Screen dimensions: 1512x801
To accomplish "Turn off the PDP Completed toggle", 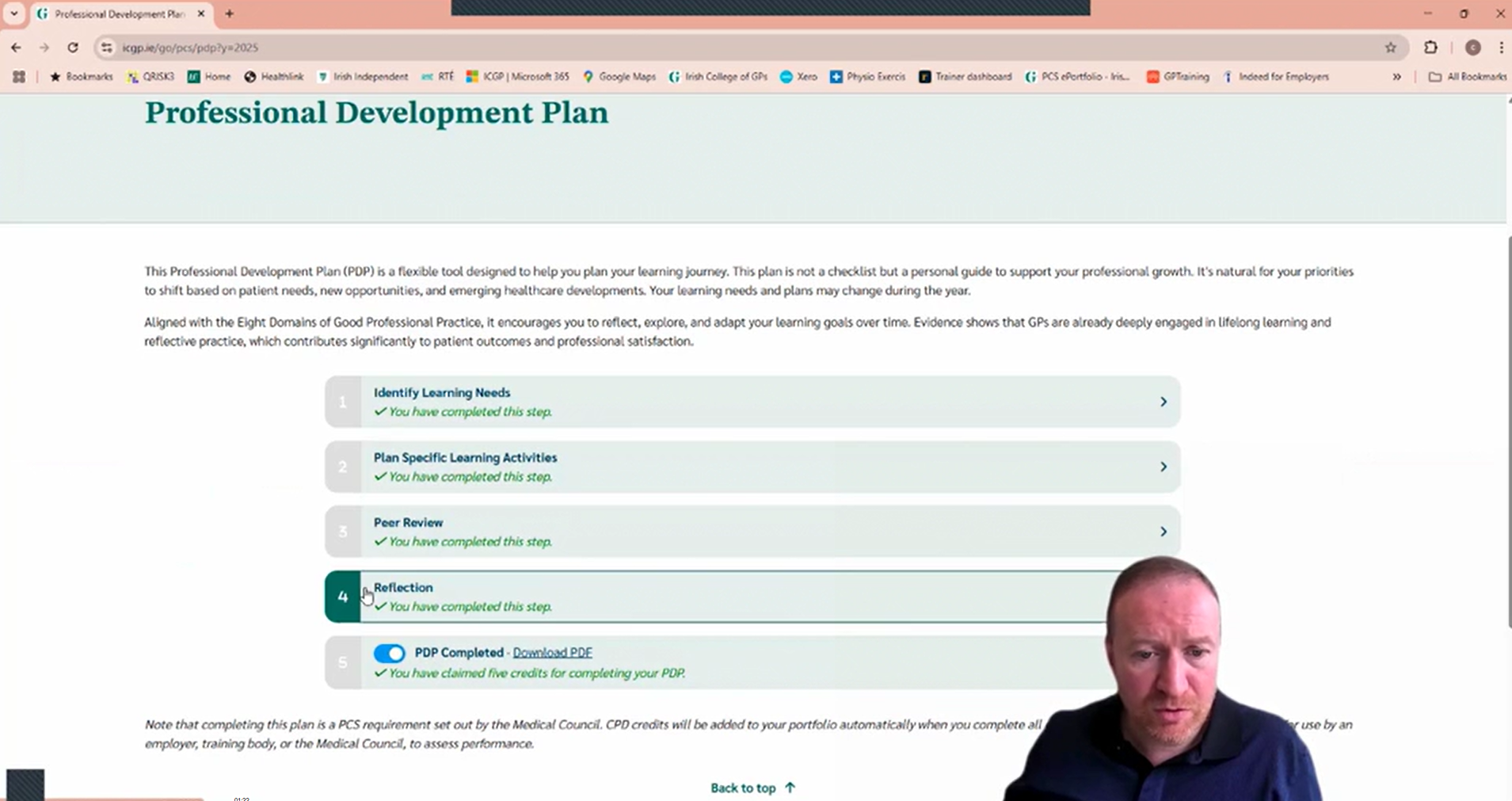I will coord(389,653).
